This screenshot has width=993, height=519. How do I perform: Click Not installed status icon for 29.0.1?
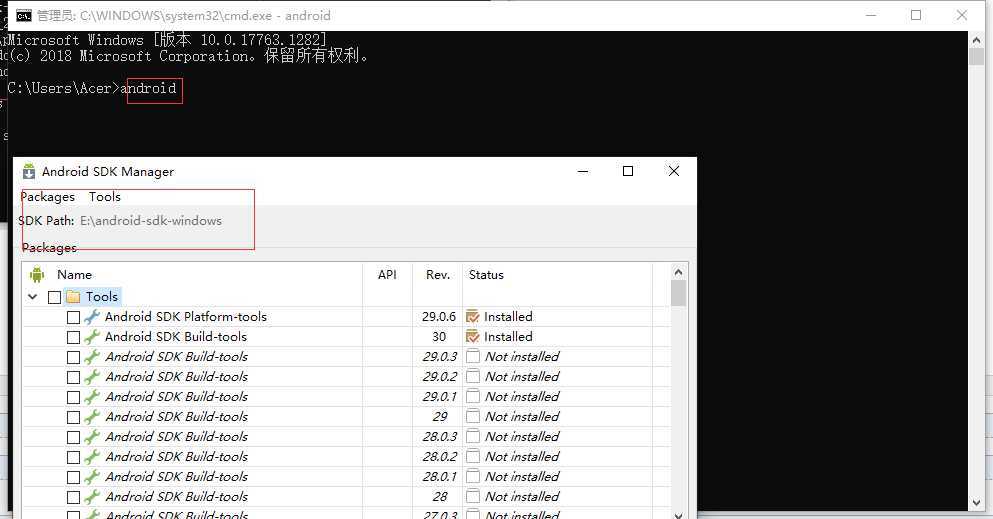(472, 397)
